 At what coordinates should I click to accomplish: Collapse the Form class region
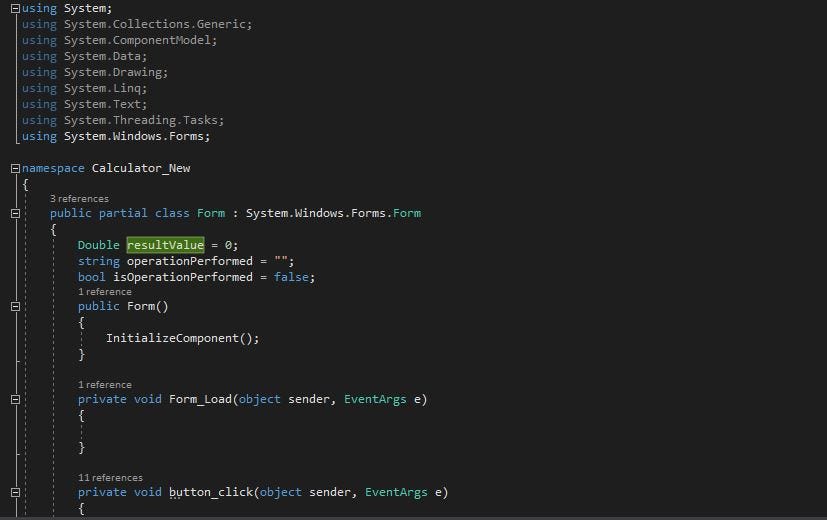click(x=15, y=214)
